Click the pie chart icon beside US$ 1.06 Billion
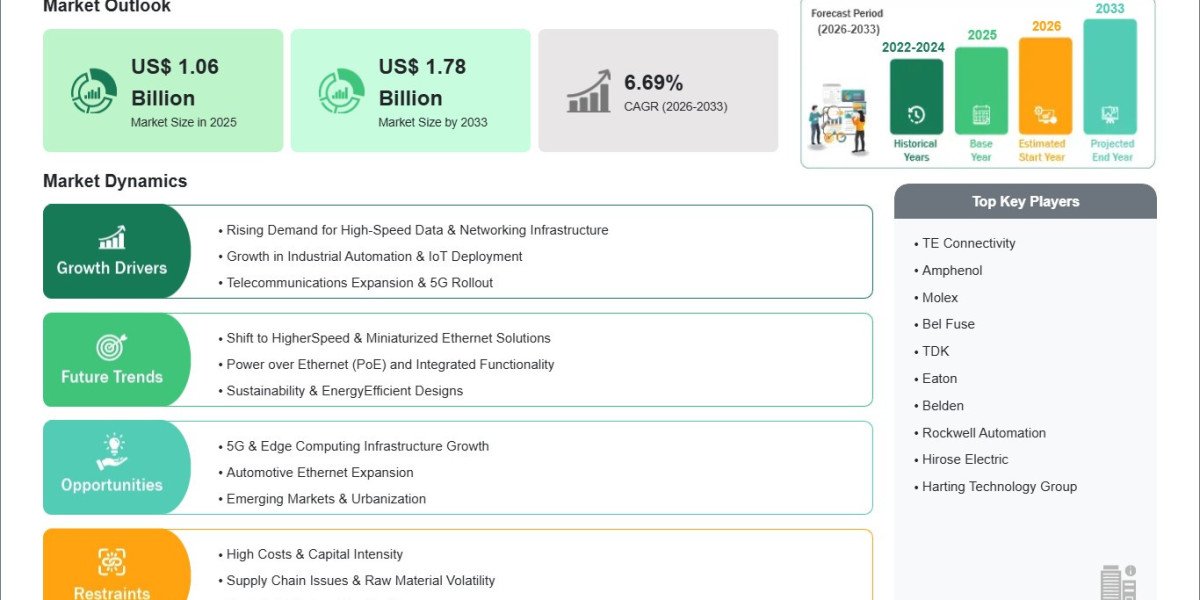 [x=94, y=91]
